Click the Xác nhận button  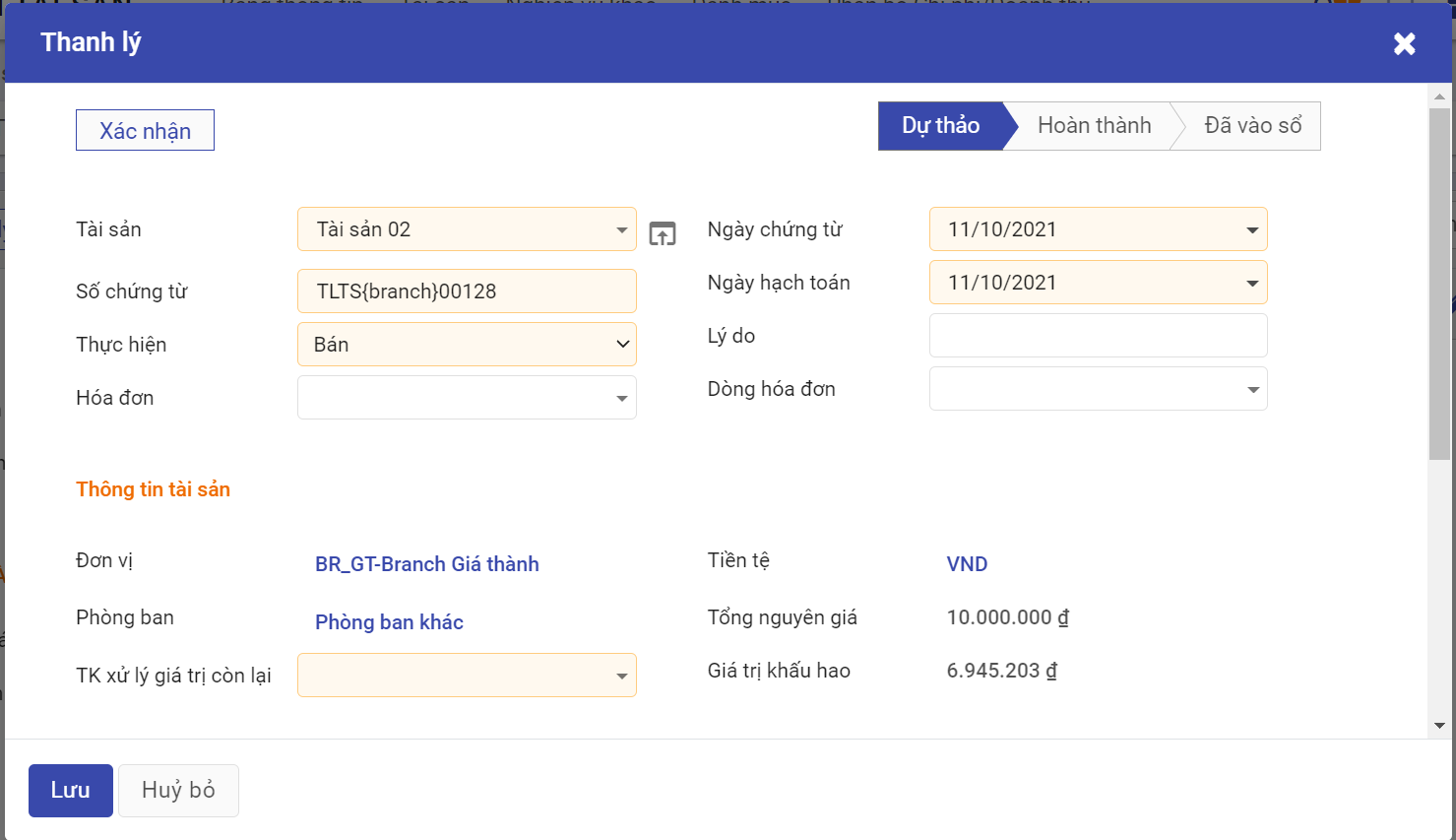point(145,131)
